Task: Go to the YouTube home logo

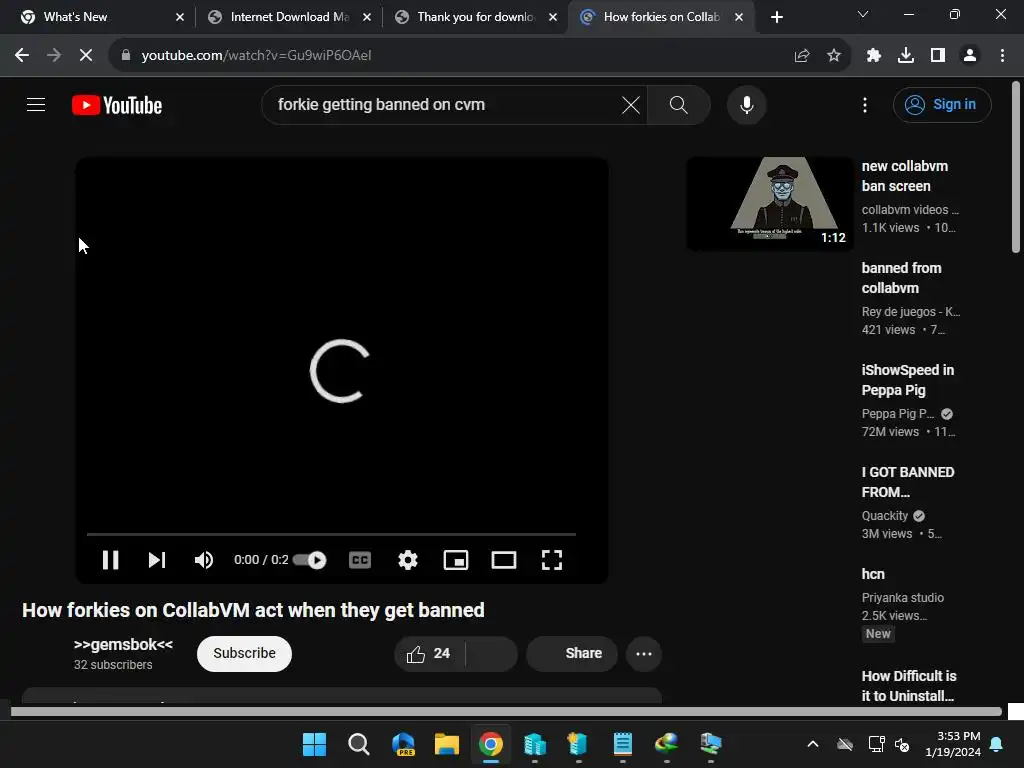Action: pyautogui.click(x=117, y=105)
